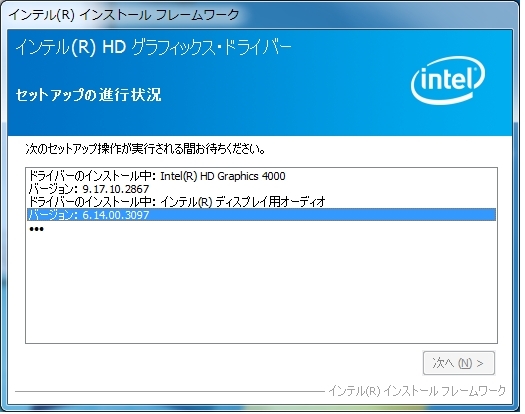
Task: Click the version number 6.14.00.3097
Action: coord(116,215)
